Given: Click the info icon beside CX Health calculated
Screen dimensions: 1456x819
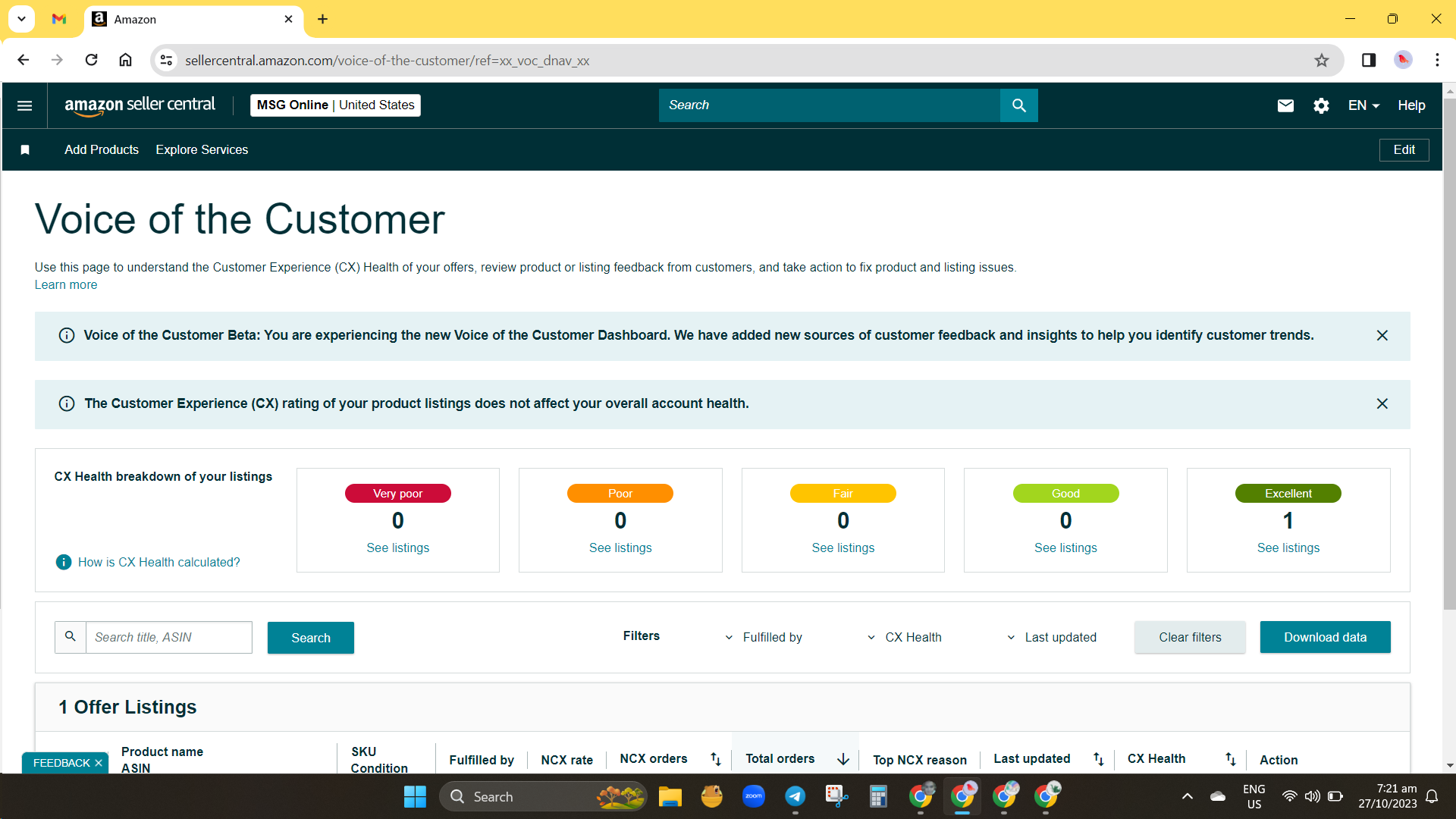Looking at the screenshot, I should [64, 562].
